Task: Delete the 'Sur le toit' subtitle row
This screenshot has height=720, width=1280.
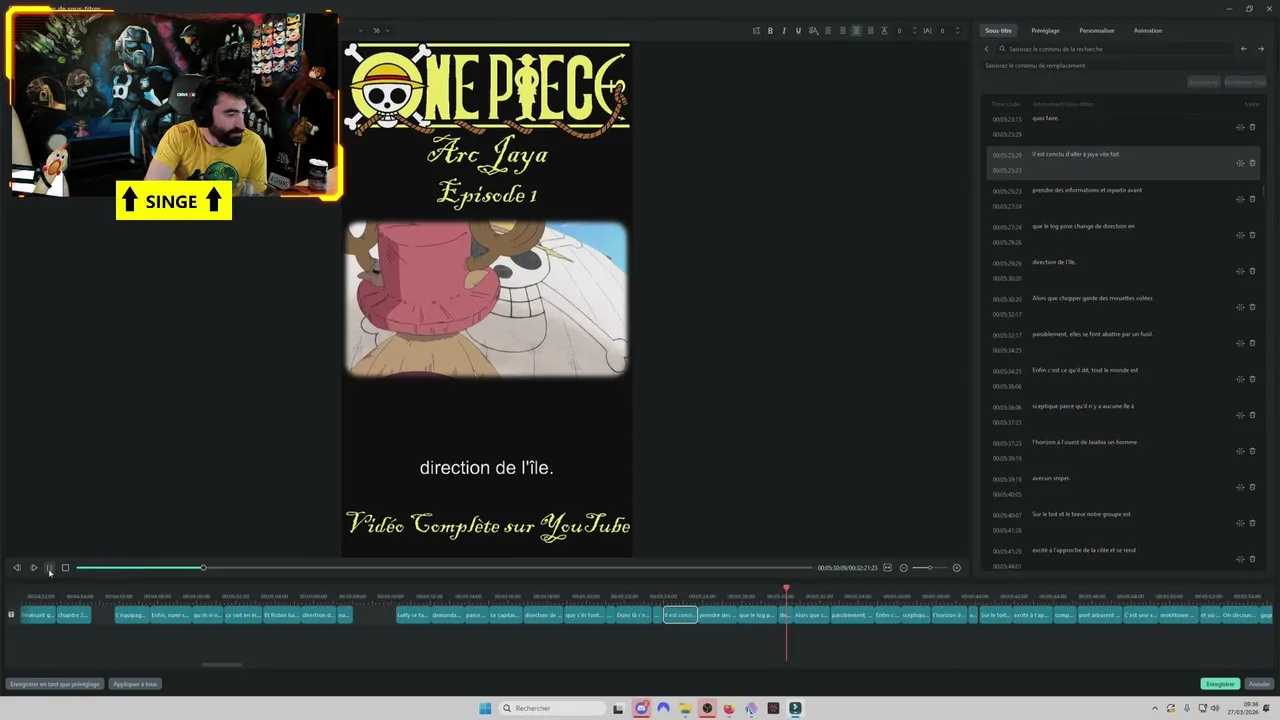Action: point(1252,523)
